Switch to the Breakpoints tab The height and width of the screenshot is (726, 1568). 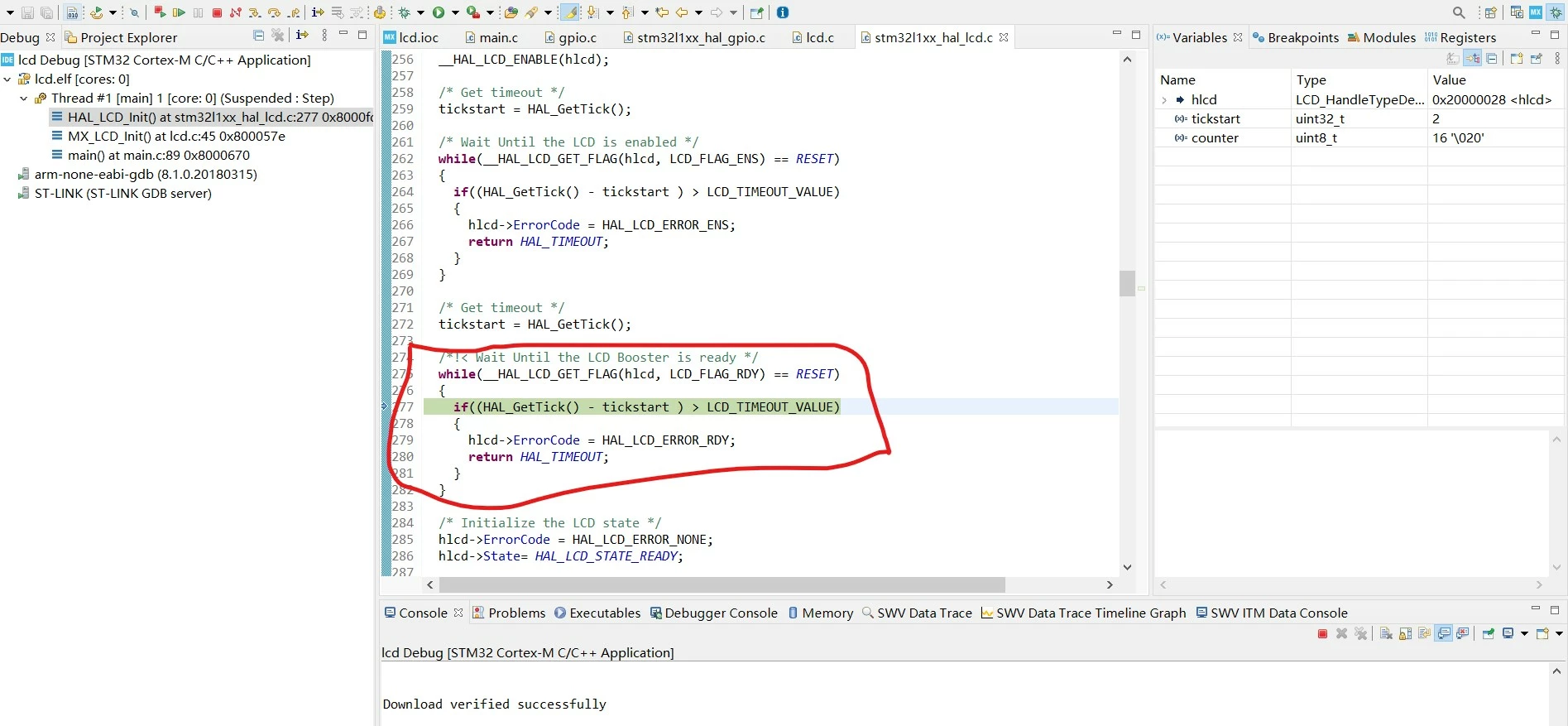[1295, 37]
